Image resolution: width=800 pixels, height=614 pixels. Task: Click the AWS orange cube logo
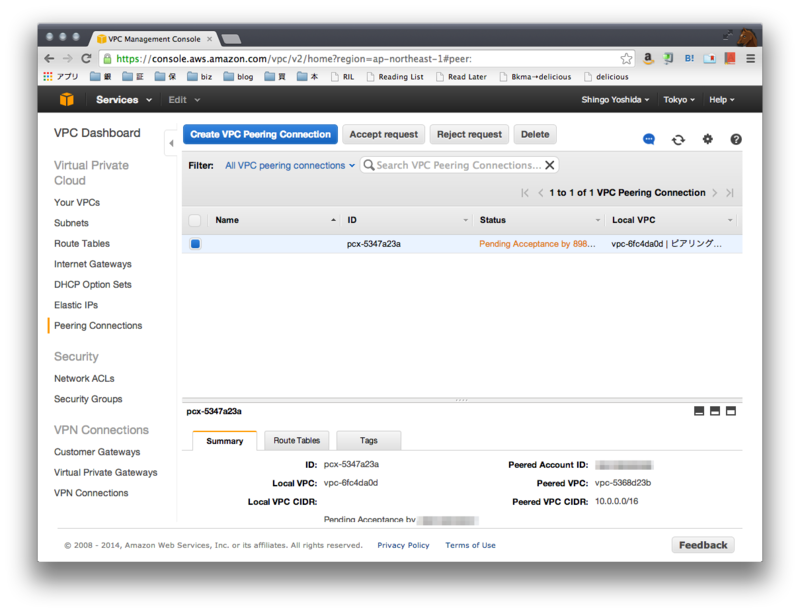click(67, 100)
